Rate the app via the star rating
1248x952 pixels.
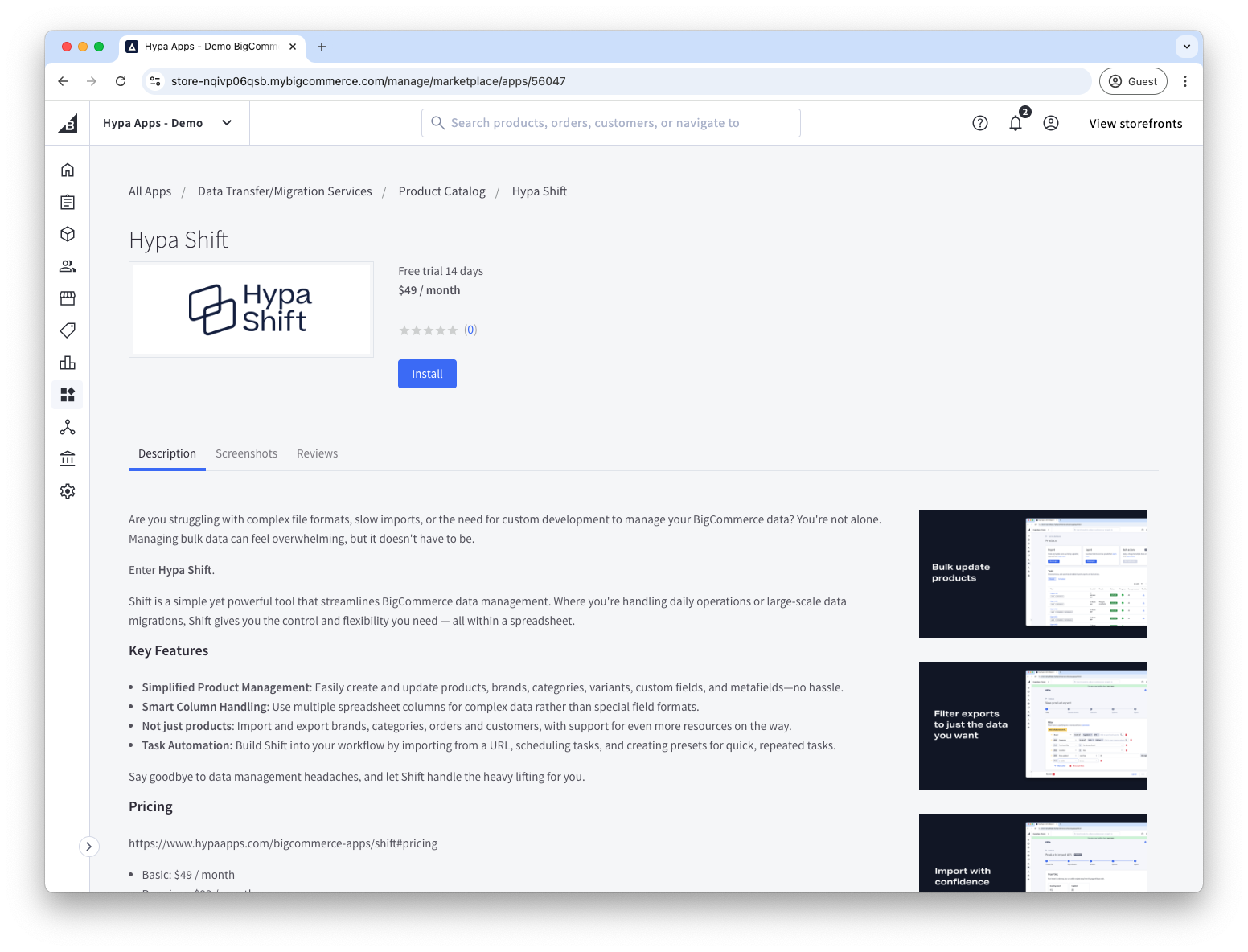coord(429,330)
